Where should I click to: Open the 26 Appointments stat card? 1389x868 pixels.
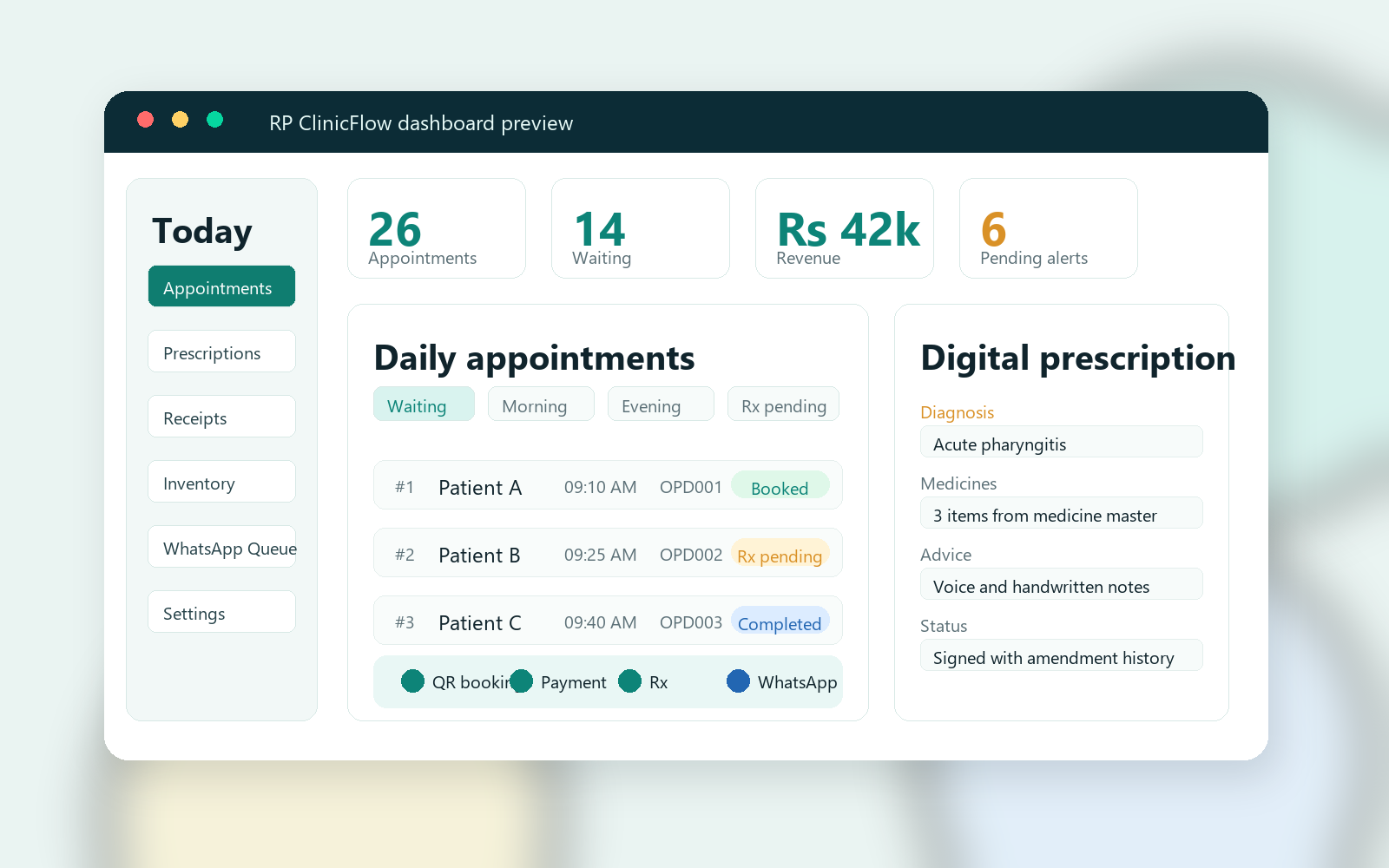(x=437, y=228)
